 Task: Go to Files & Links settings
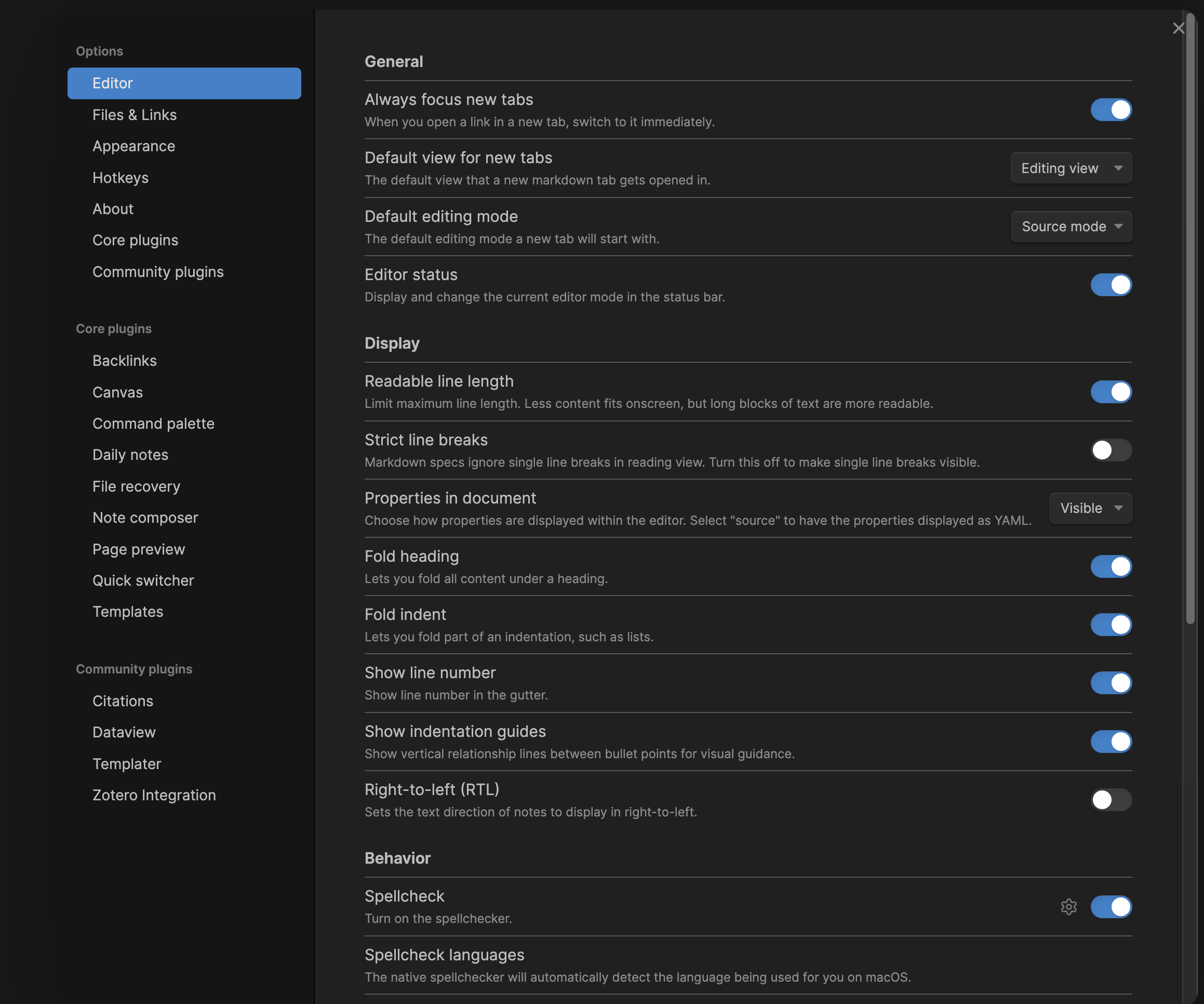point(134,115)
